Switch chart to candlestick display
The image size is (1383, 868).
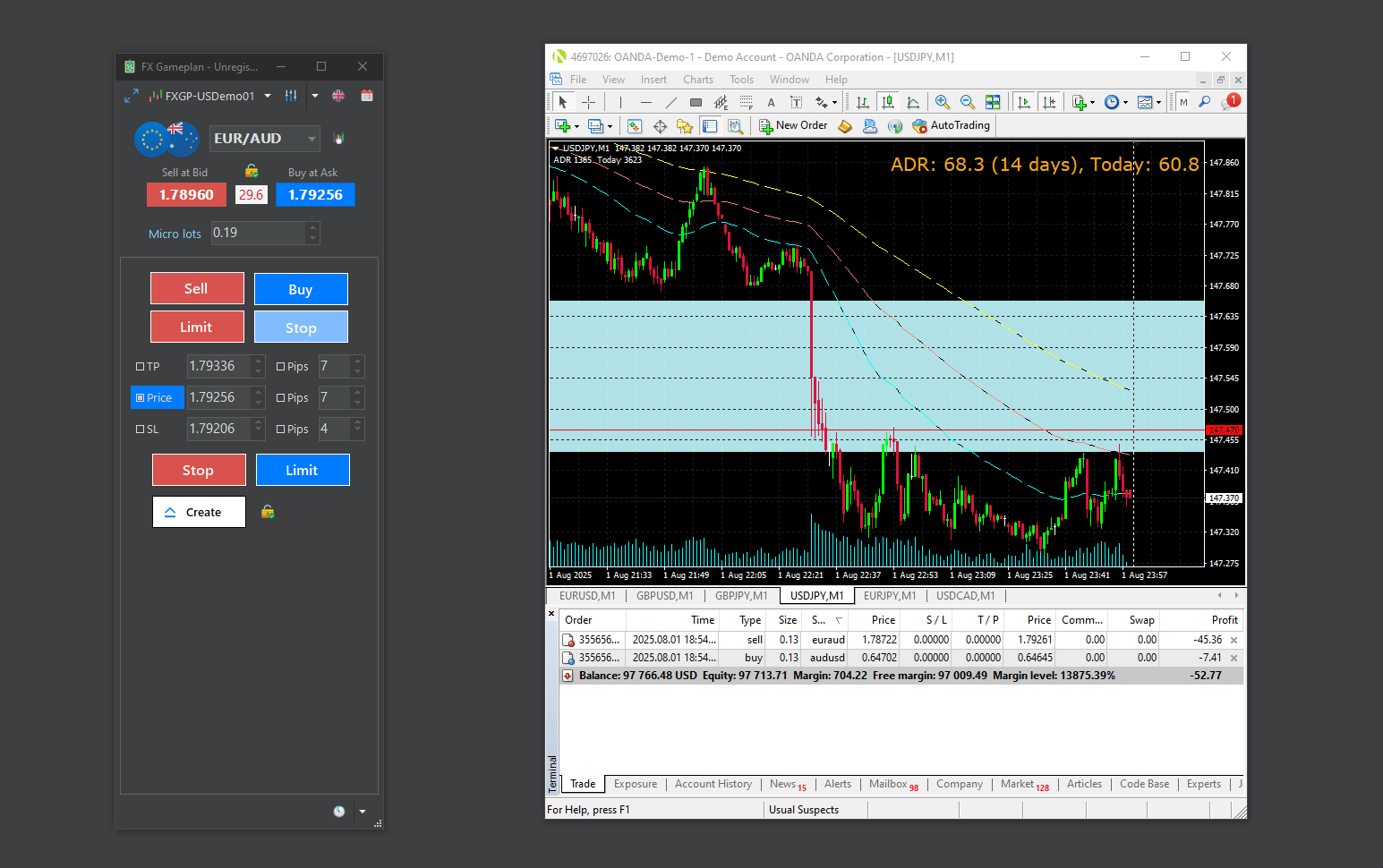pos(887,102)
